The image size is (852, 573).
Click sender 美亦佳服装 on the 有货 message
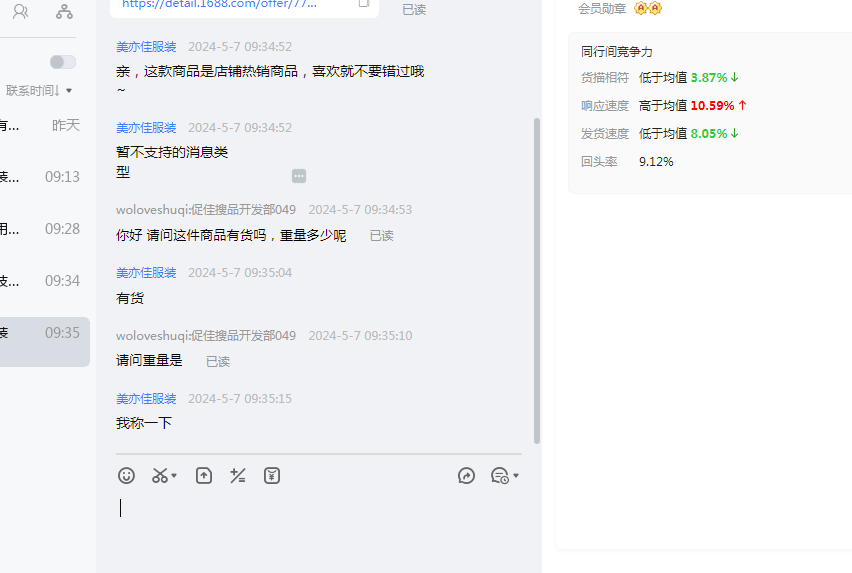point(146,273)
